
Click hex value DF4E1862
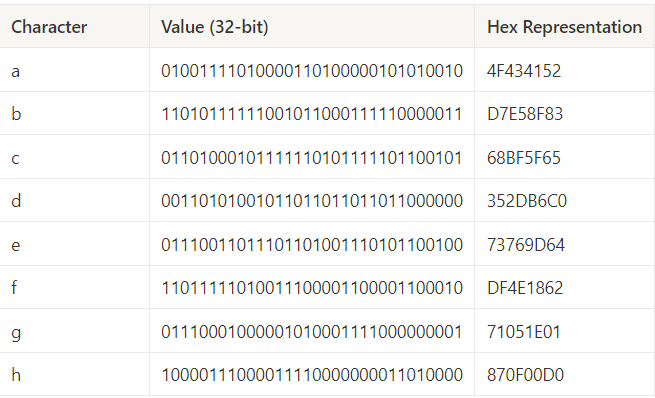coord(525,288)
